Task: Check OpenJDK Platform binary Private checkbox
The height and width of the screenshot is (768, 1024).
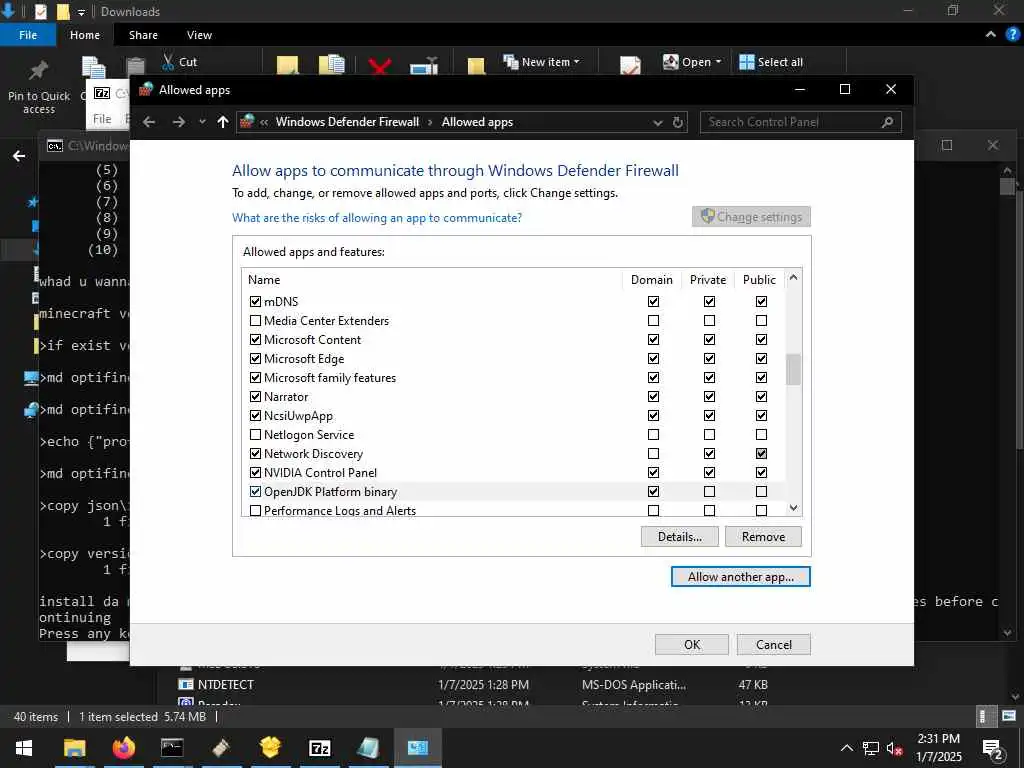Action: point(709,491)
